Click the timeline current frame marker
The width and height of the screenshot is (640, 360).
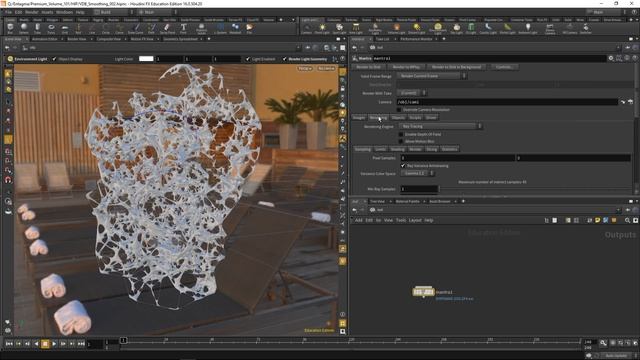(x=123, y=340)
